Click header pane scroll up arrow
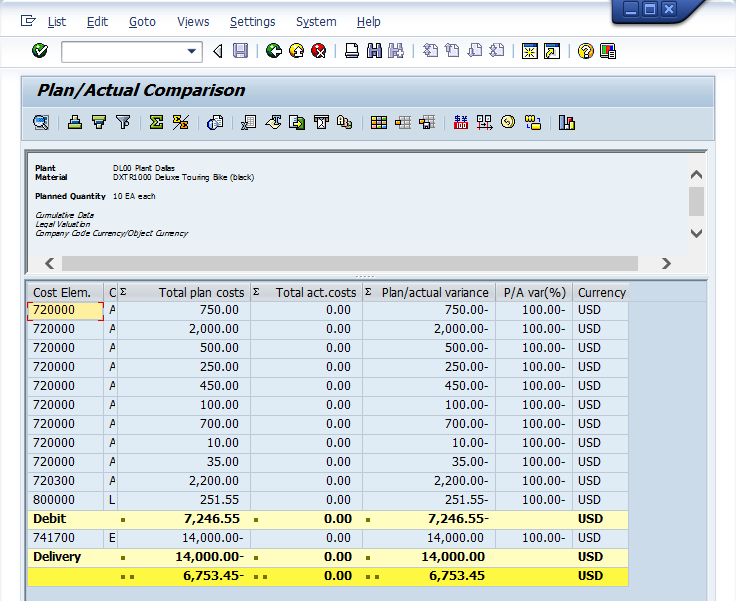This screenshot has height=601, width=736. [x=697, y=175]
